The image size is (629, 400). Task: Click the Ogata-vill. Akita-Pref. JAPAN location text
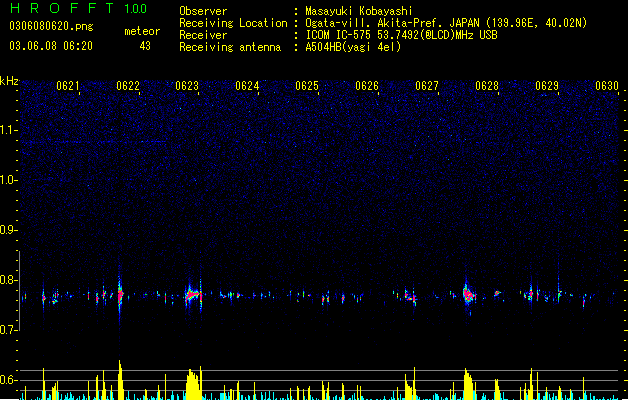point(446,23)
